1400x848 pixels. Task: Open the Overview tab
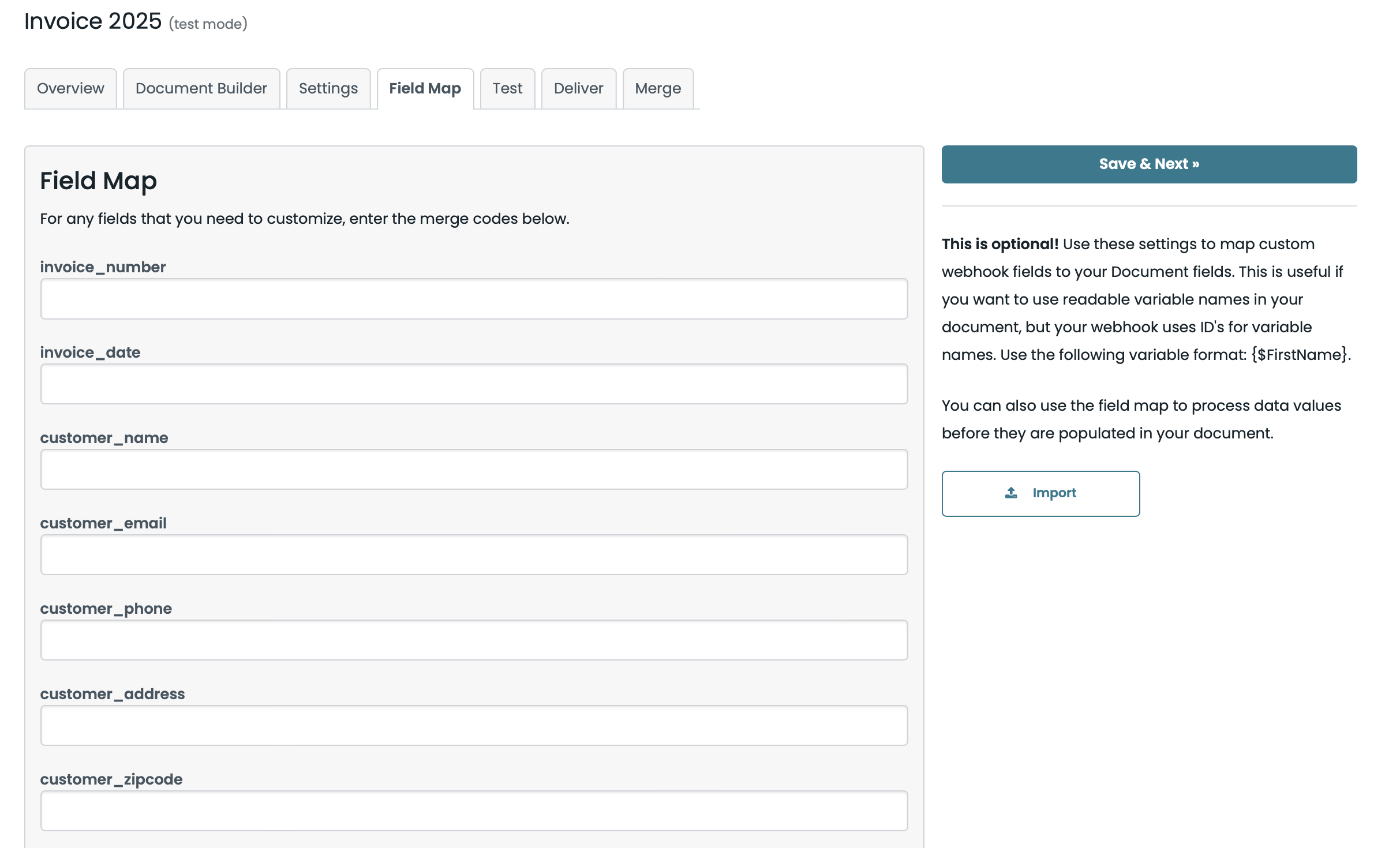pyautogui.click(x=70, y=88)
